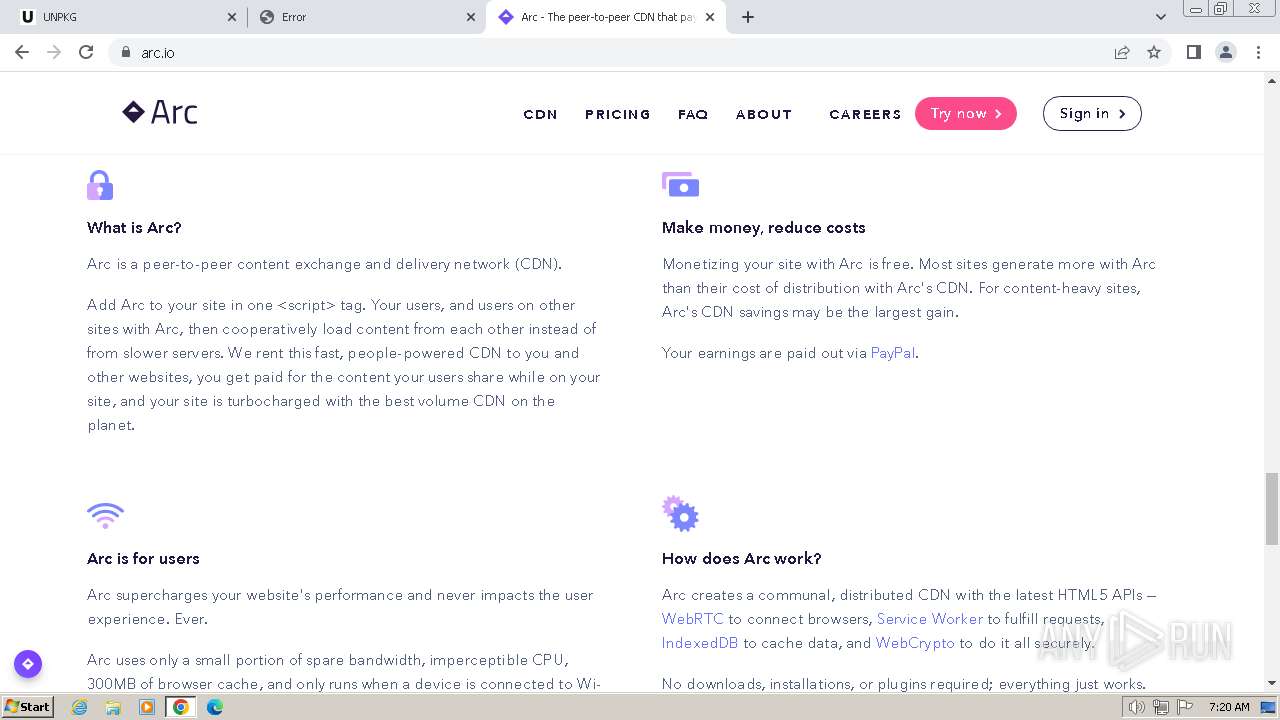Click the 'What is Arc?' heading
The height and width of the screenshot is (720, 1280).
click(x=134, y=228)
